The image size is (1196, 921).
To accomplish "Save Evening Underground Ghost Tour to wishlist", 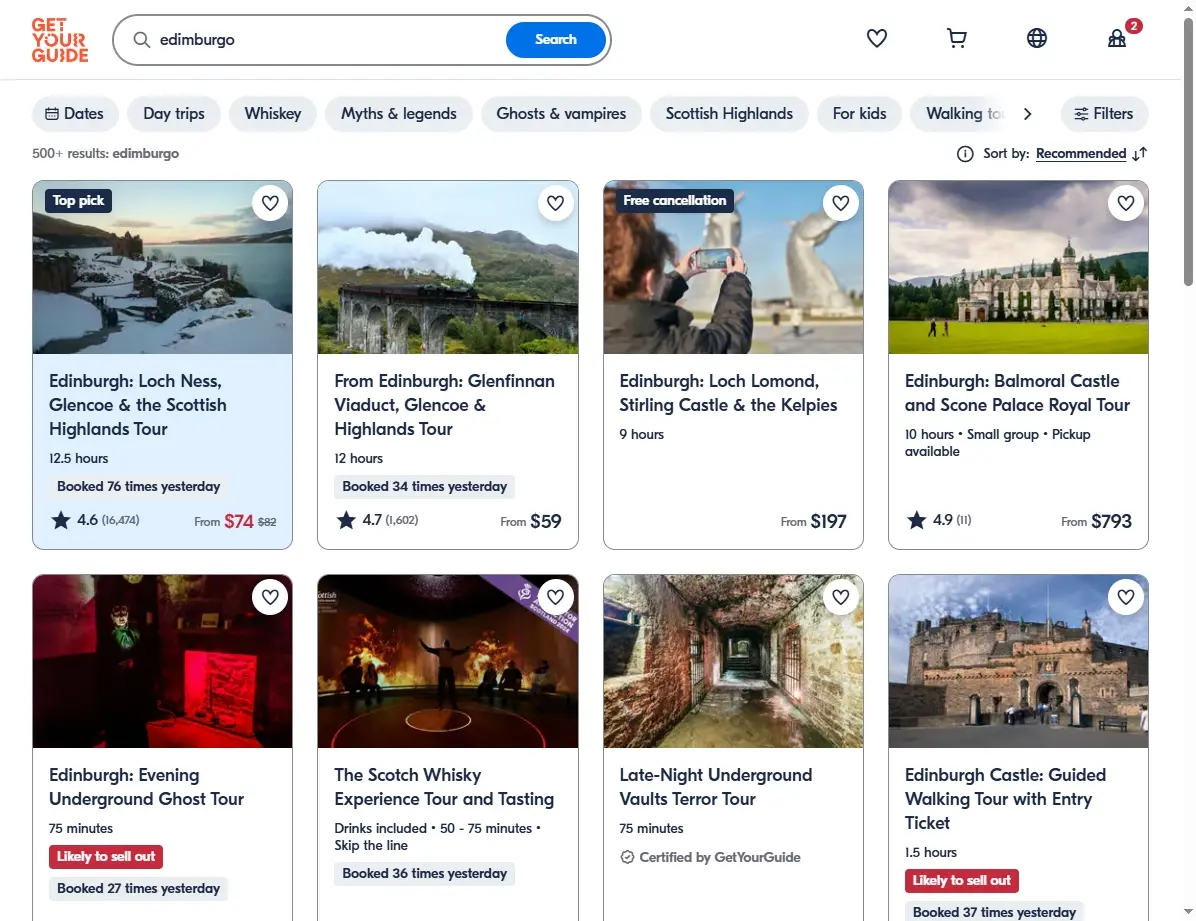I will click(270, 597).
